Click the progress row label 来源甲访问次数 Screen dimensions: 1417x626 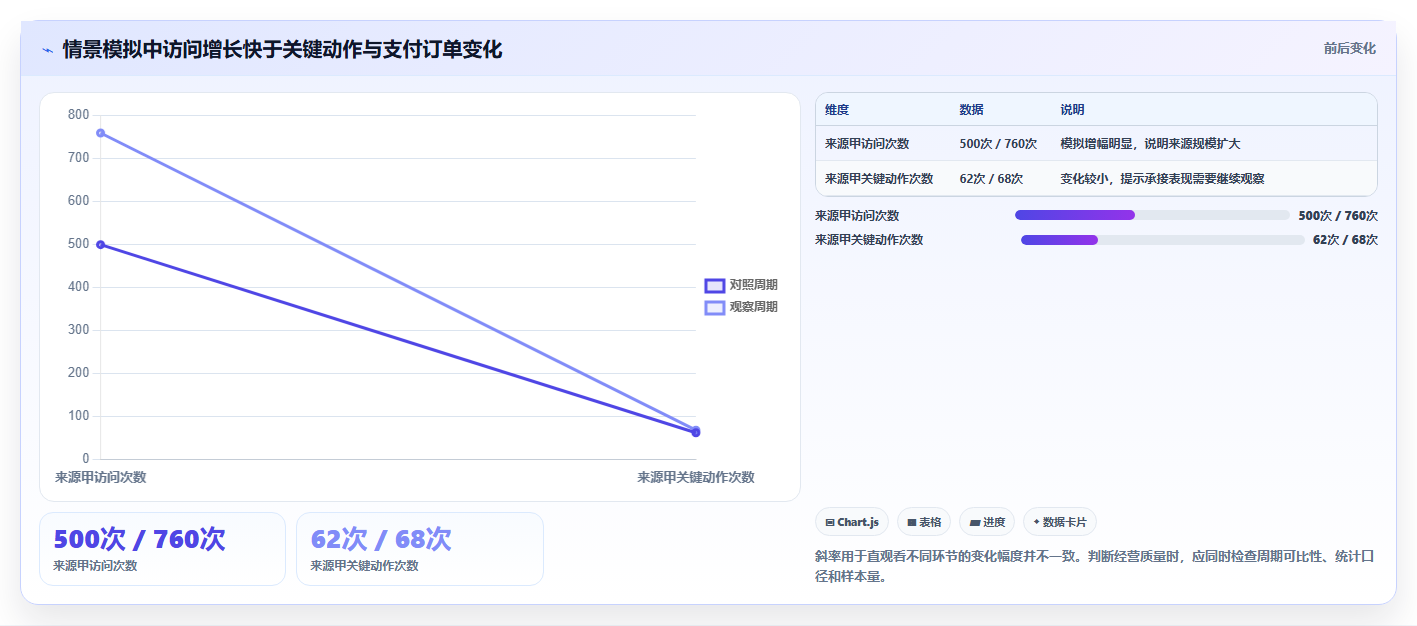[x=857, y=215]
